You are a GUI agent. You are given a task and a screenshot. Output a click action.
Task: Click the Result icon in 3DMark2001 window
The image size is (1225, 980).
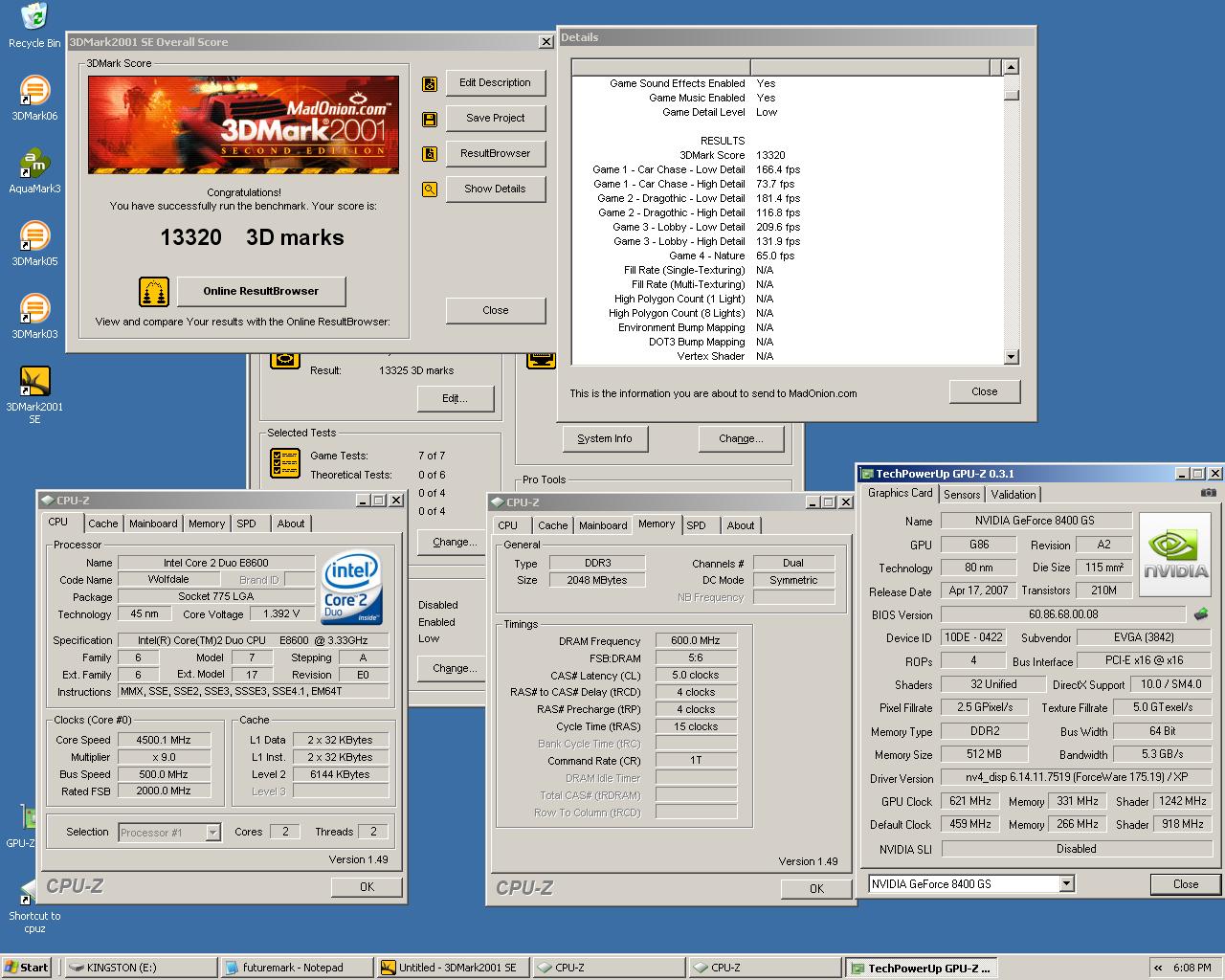click(x=285, y=360)
